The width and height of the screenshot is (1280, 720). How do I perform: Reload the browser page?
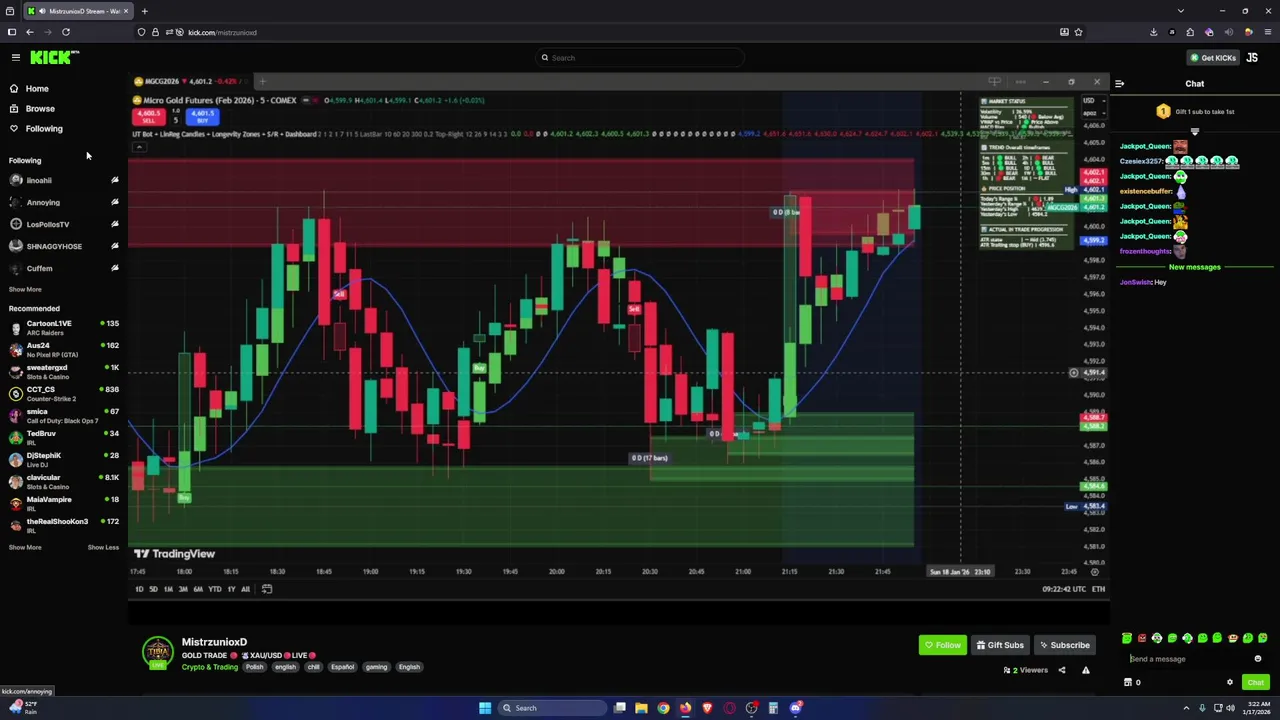(66, 32)
